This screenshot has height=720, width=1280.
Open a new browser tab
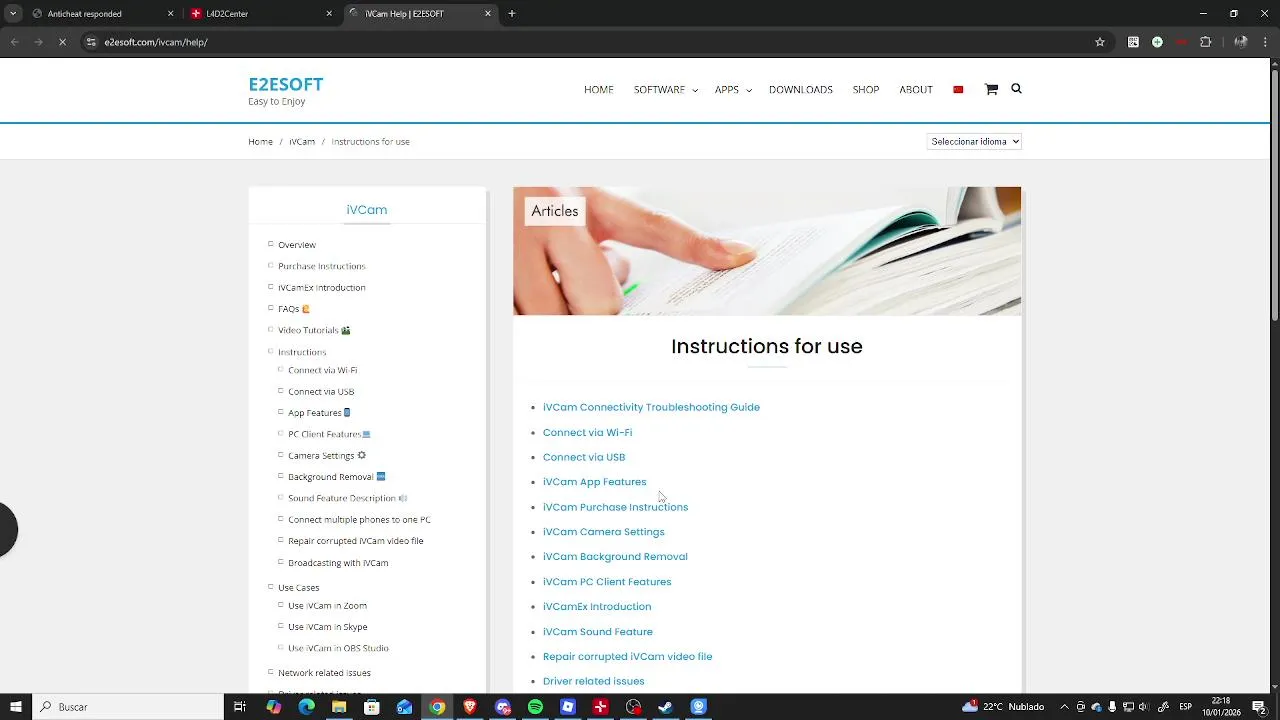tap(512, 14)
